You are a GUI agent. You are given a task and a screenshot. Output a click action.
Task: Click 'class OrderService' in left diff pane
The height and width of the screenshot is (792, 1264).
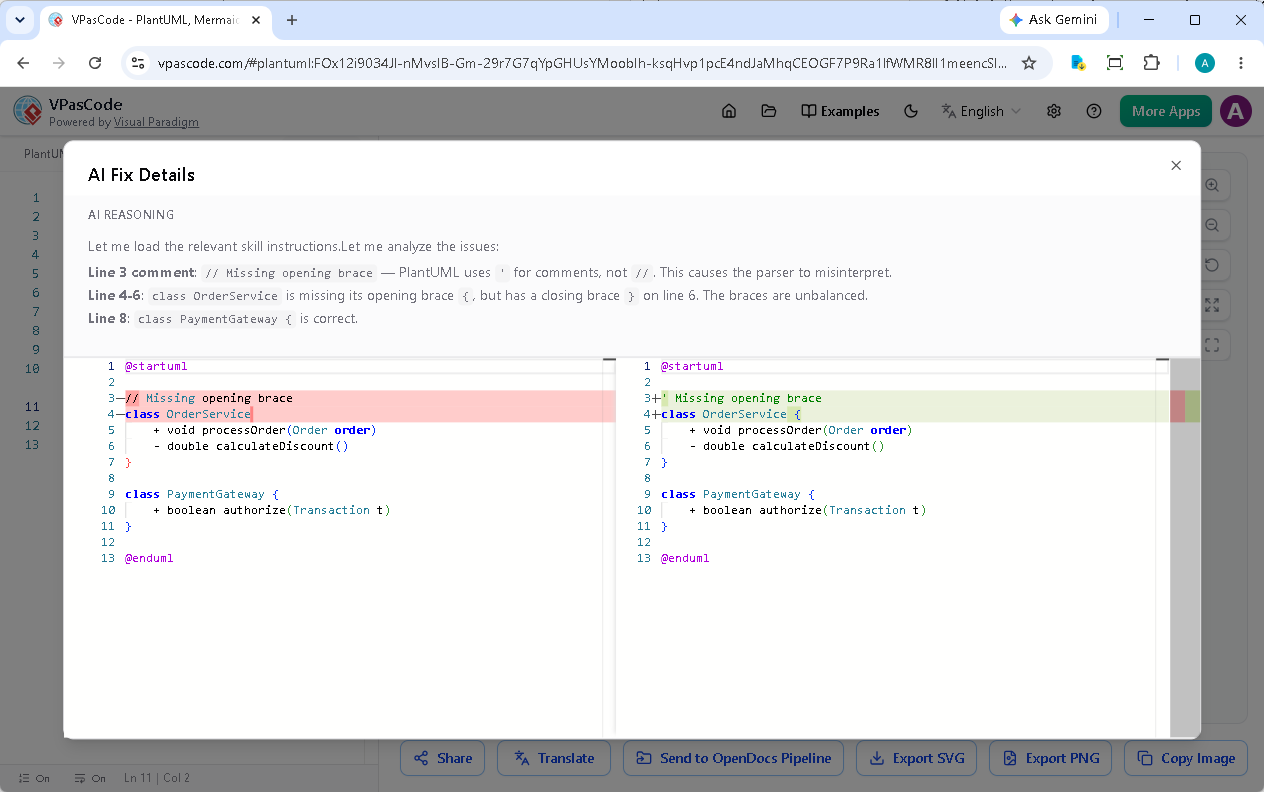point(188,414)
